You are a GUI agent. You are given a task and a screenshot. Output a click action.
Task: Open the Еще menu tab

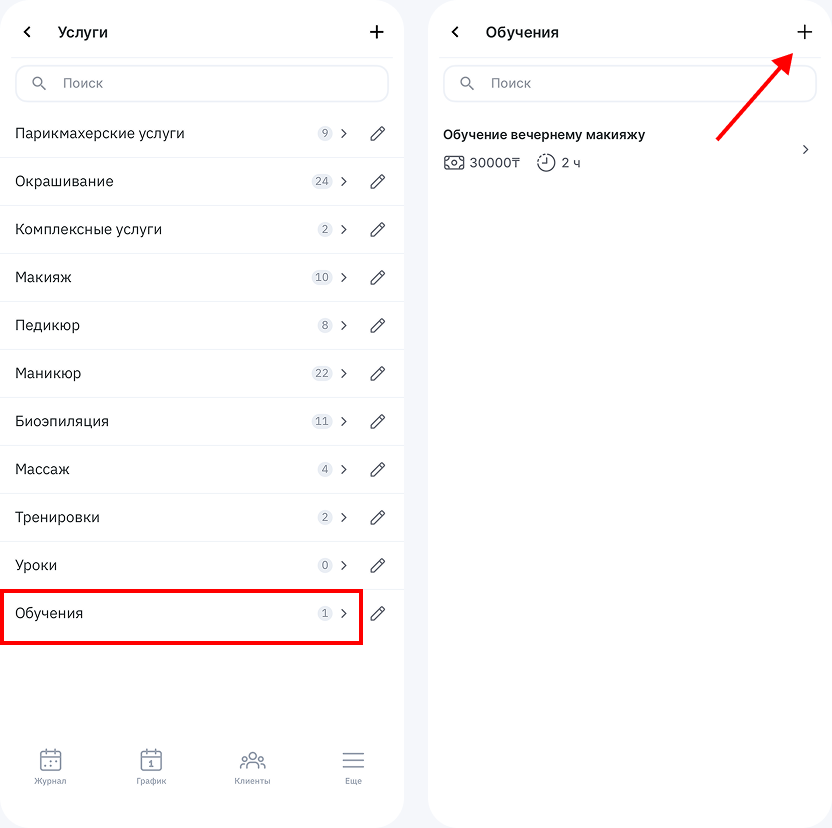pos(353,766)
